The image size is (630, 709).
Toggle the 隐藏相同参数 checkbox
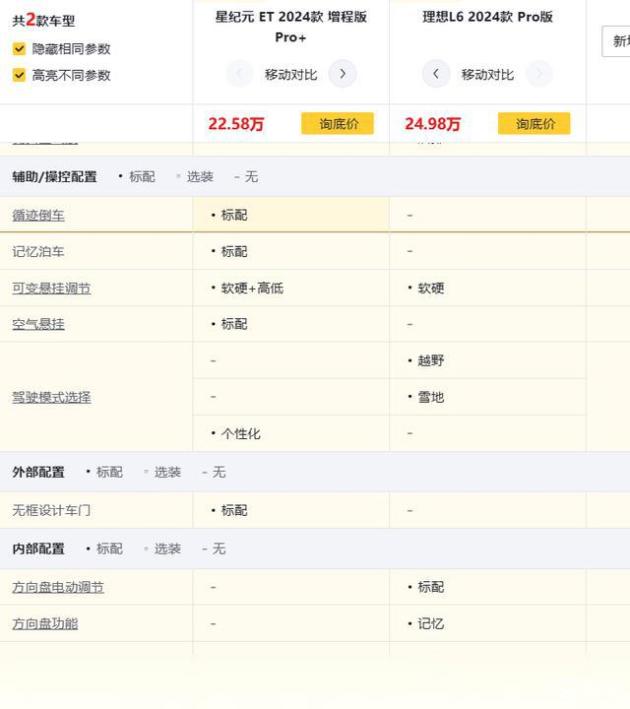(x=19, y=49)
